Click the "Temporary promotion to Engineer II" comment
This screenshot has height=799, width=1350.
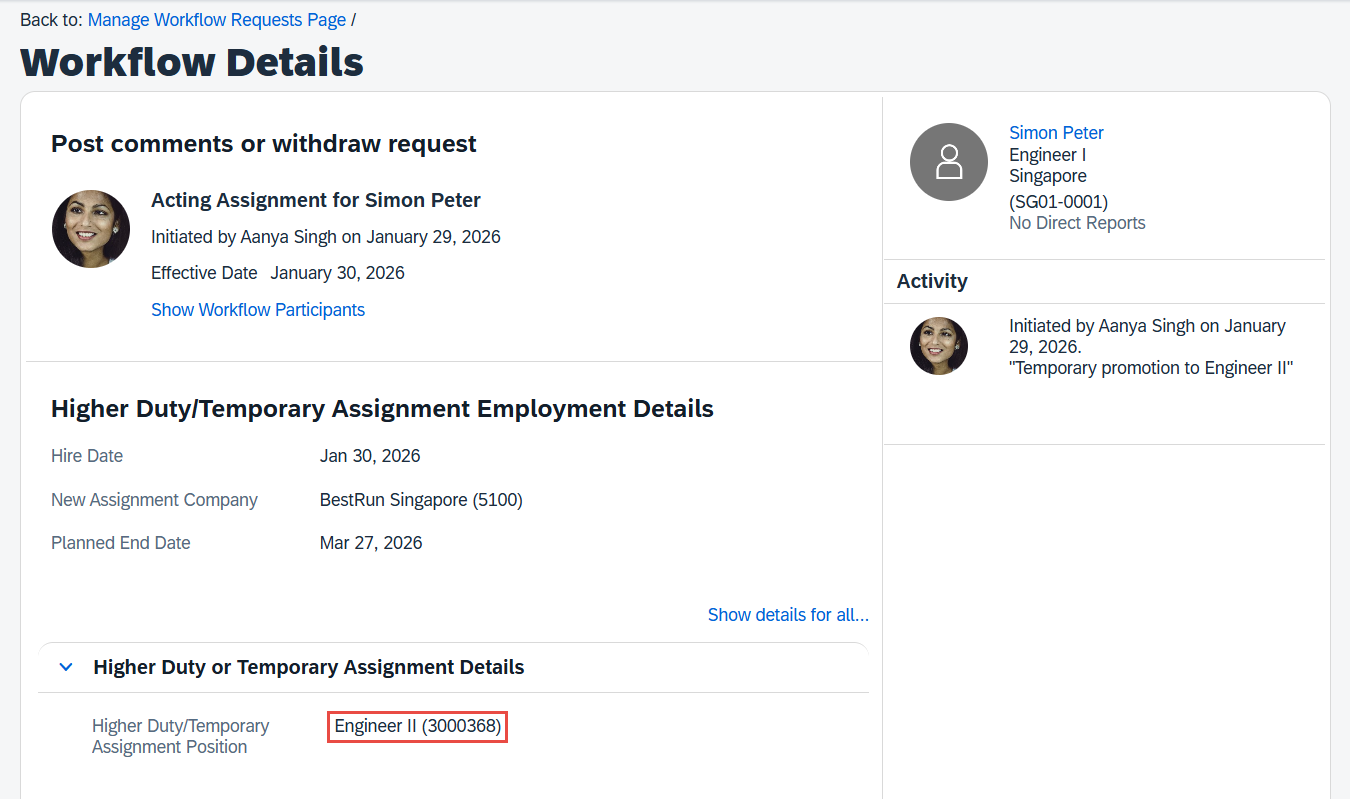(1151, 368)
